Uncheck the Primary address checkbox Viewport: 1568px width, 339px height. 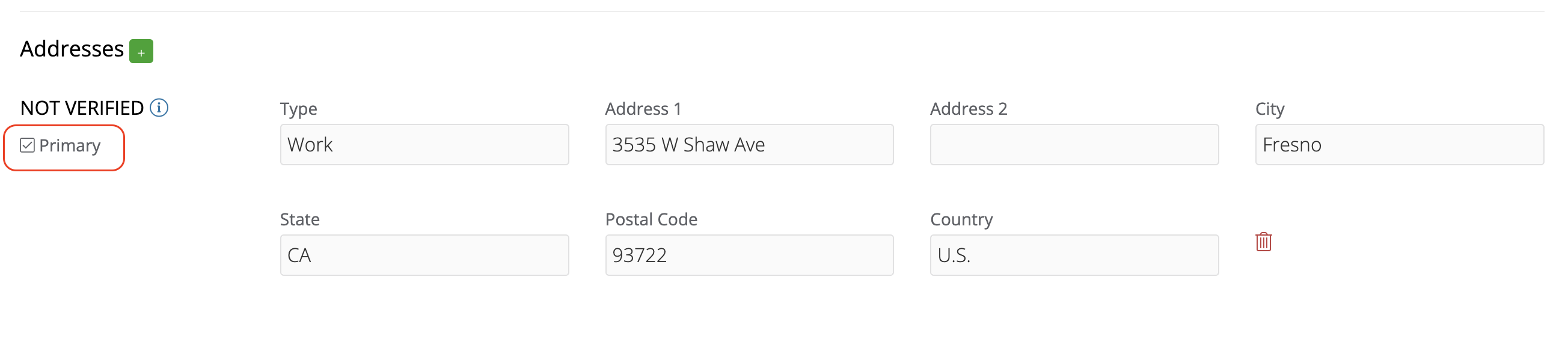[27, 145]
